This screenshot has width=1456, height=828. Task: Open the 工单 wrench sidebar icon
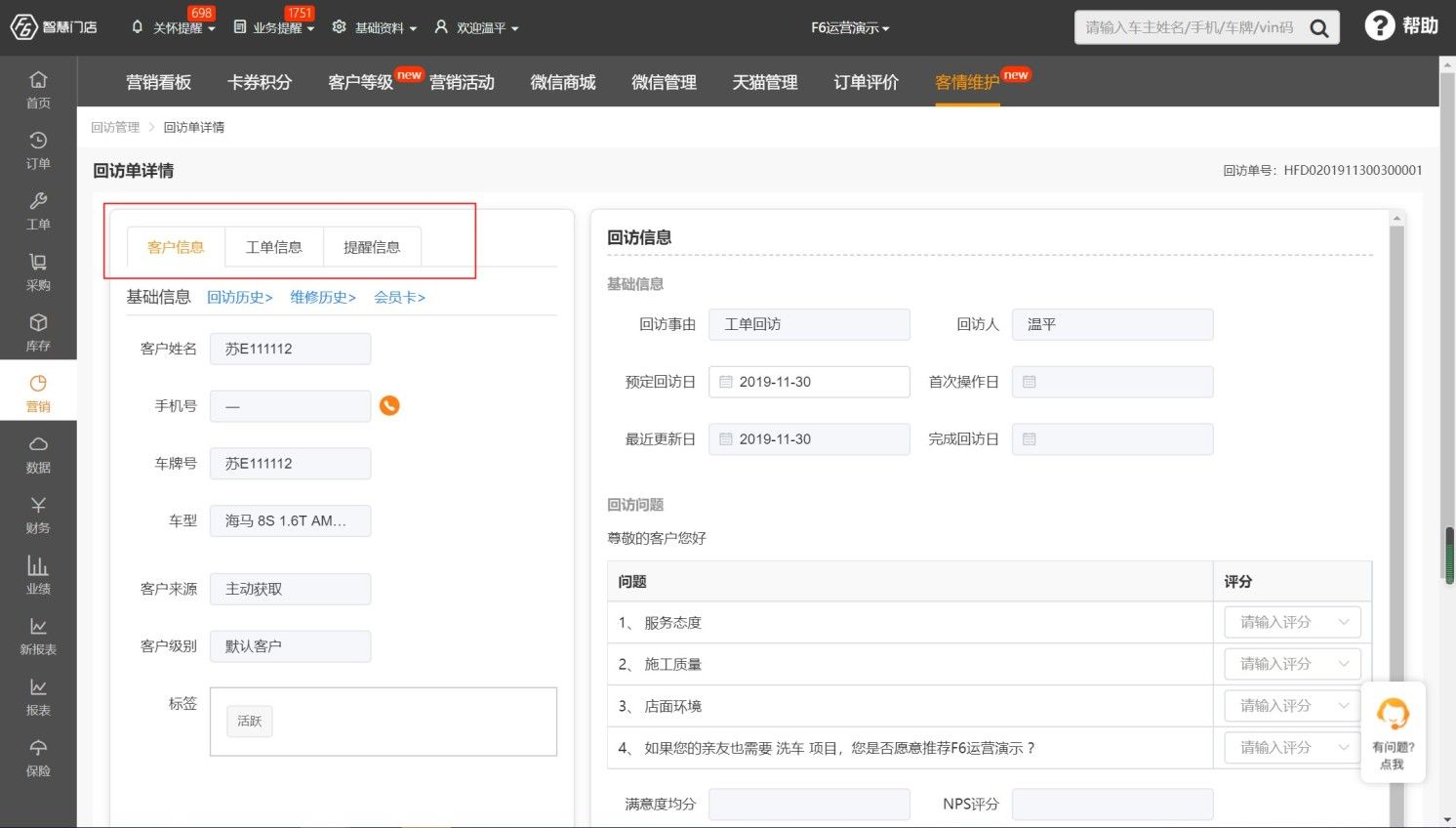[x=38, y=211]
